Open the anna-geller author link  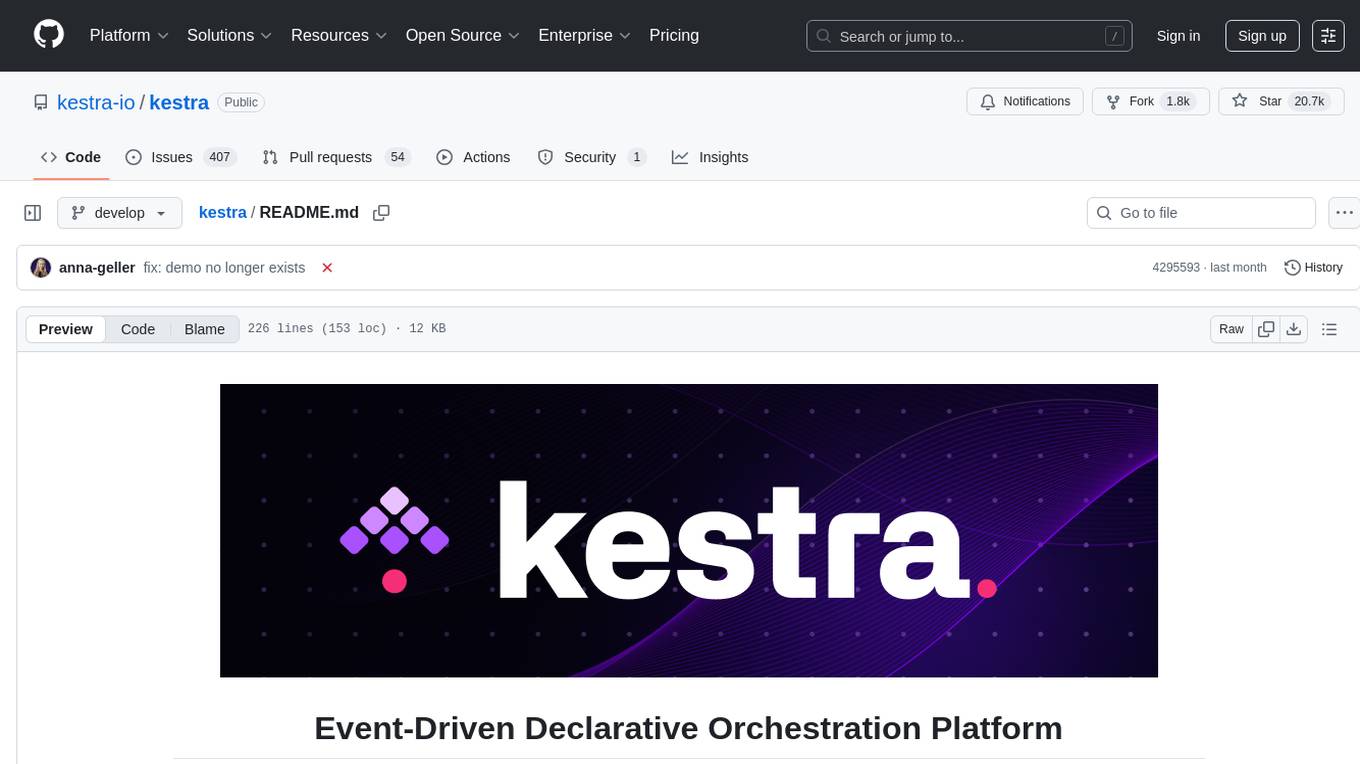[97, 268]
